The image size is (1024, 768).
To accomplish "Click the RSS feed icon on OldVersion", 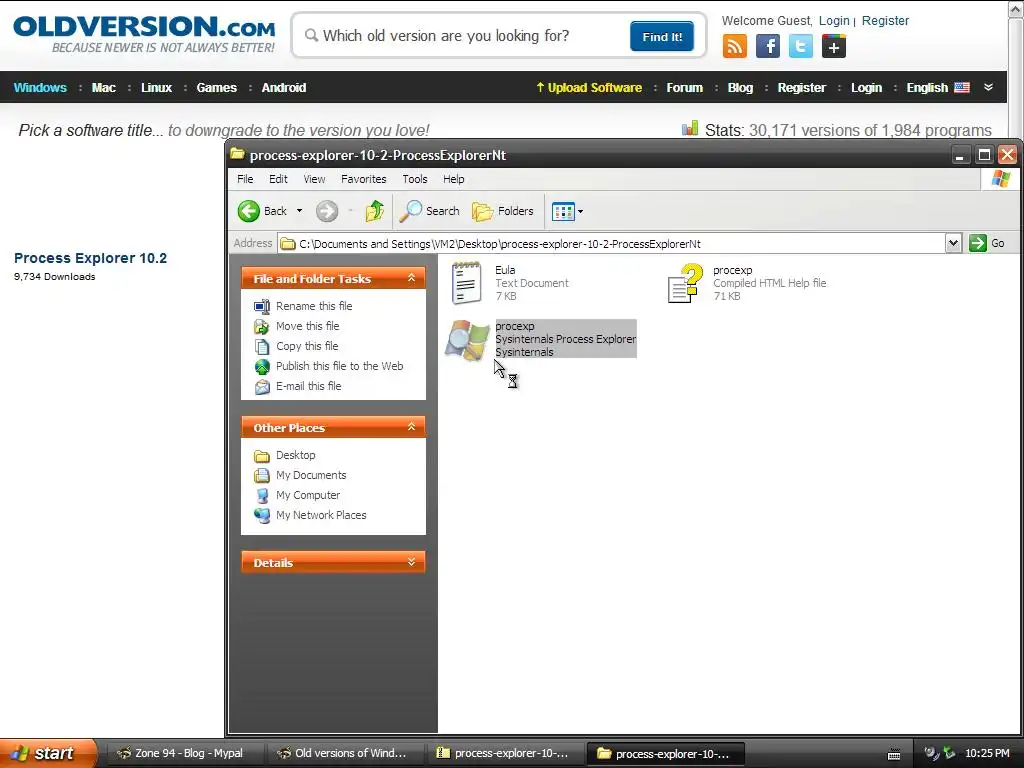I will click(735, 46).
